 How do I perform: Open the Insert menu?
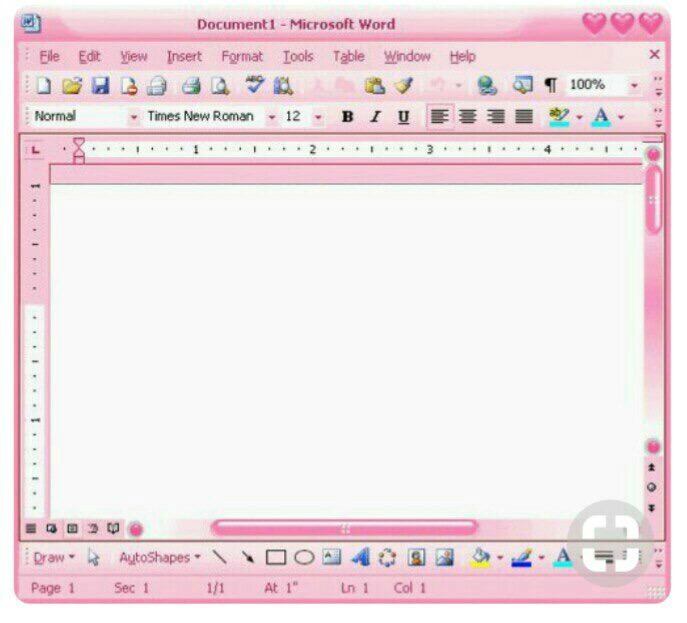click(184, 56)
